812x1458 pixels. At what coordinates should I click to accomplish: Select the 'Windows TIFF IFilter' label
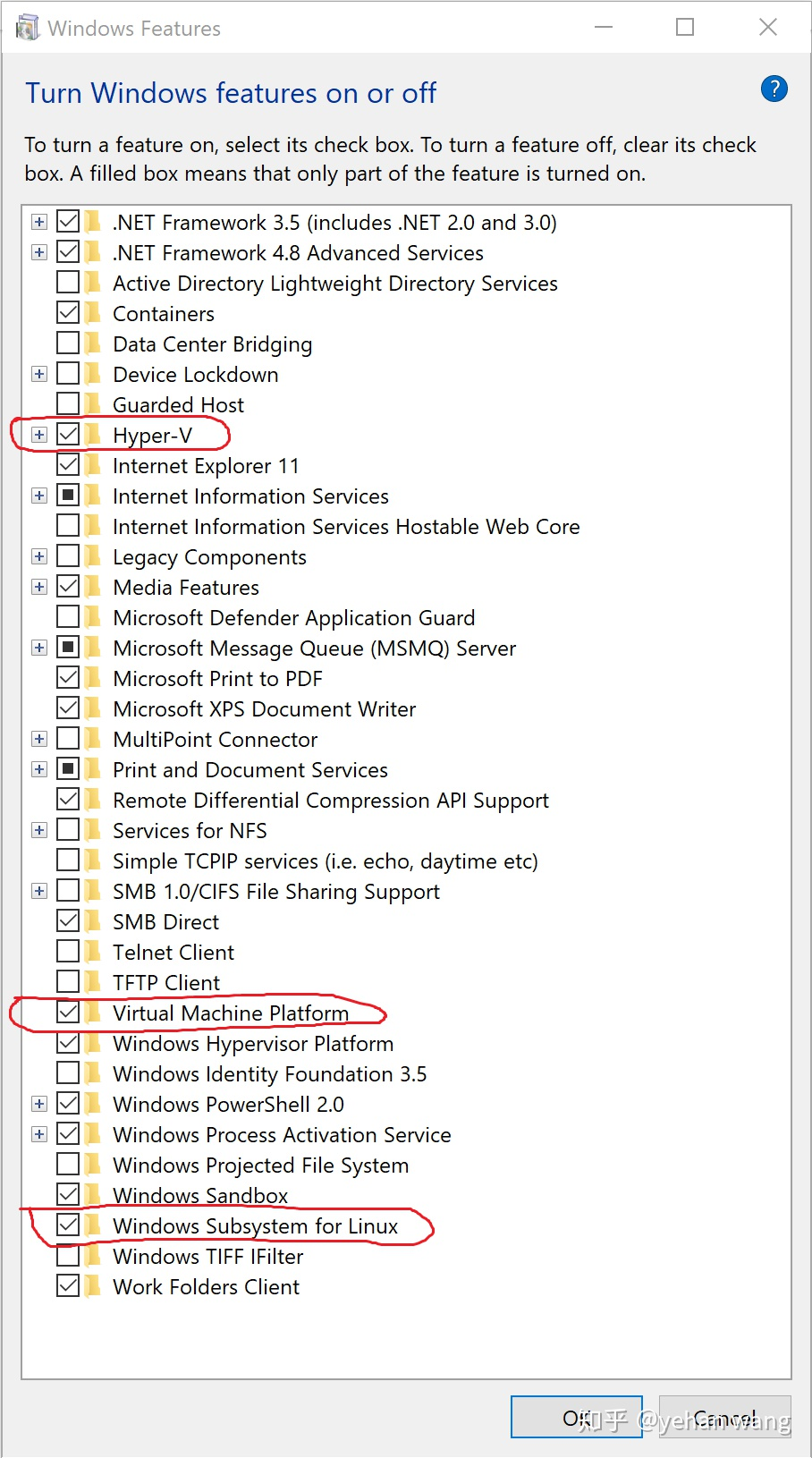click(x=208, y=1257)
